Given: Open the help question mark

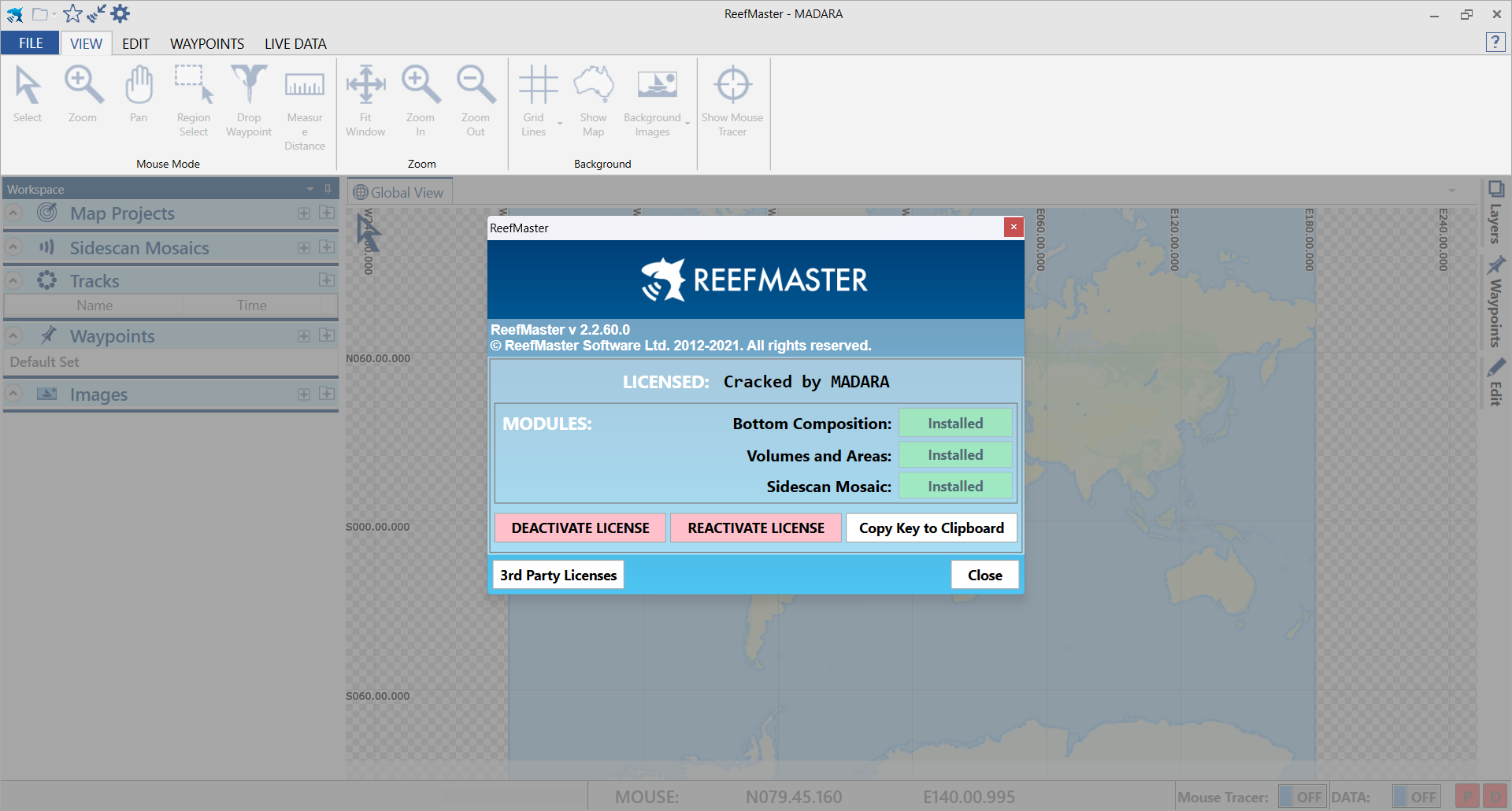Looking at the screenshot, I should (x=1495, y=43).
